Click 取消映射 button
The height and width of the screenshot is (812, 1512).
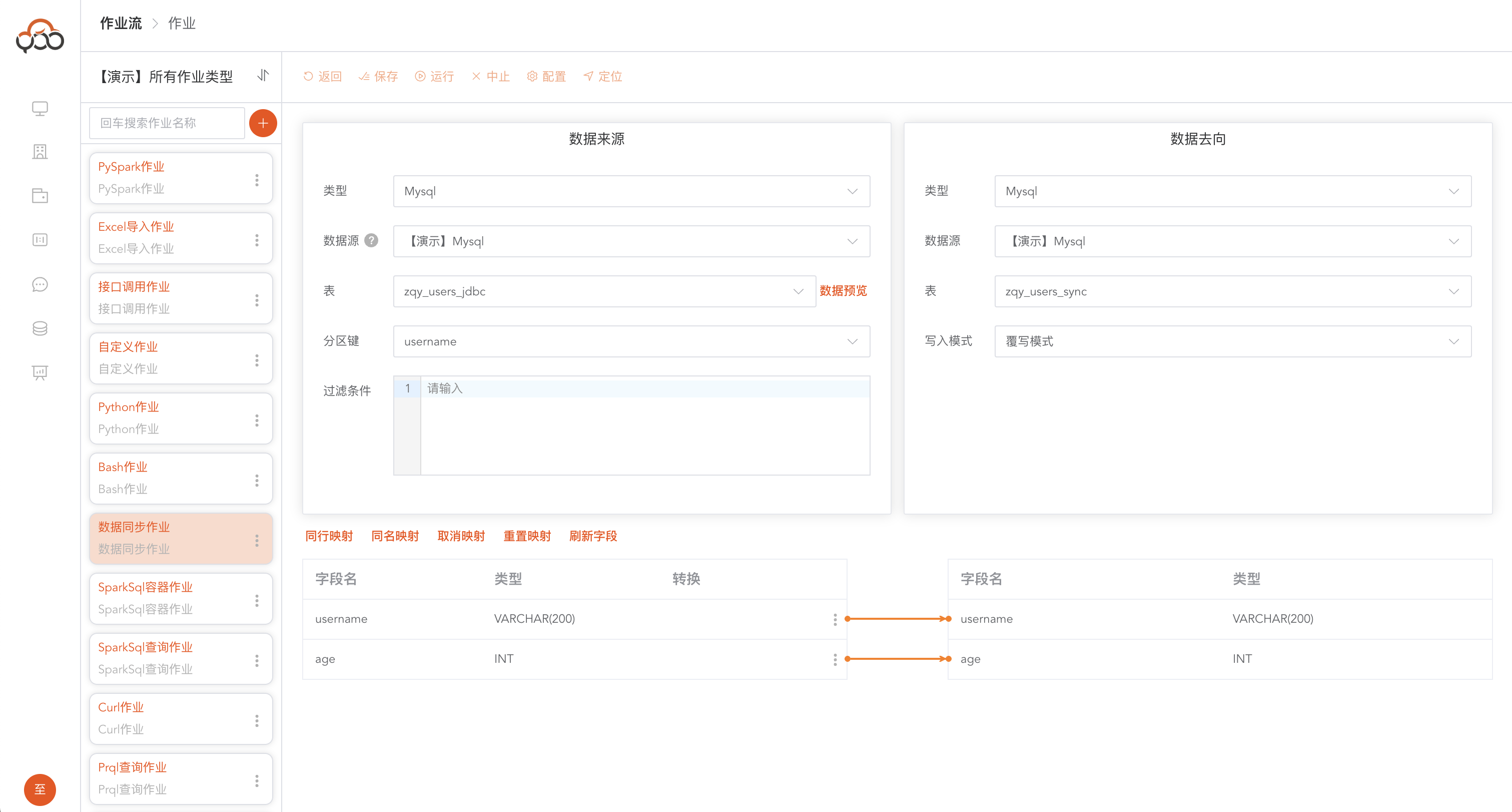click(x=461, y=536)
